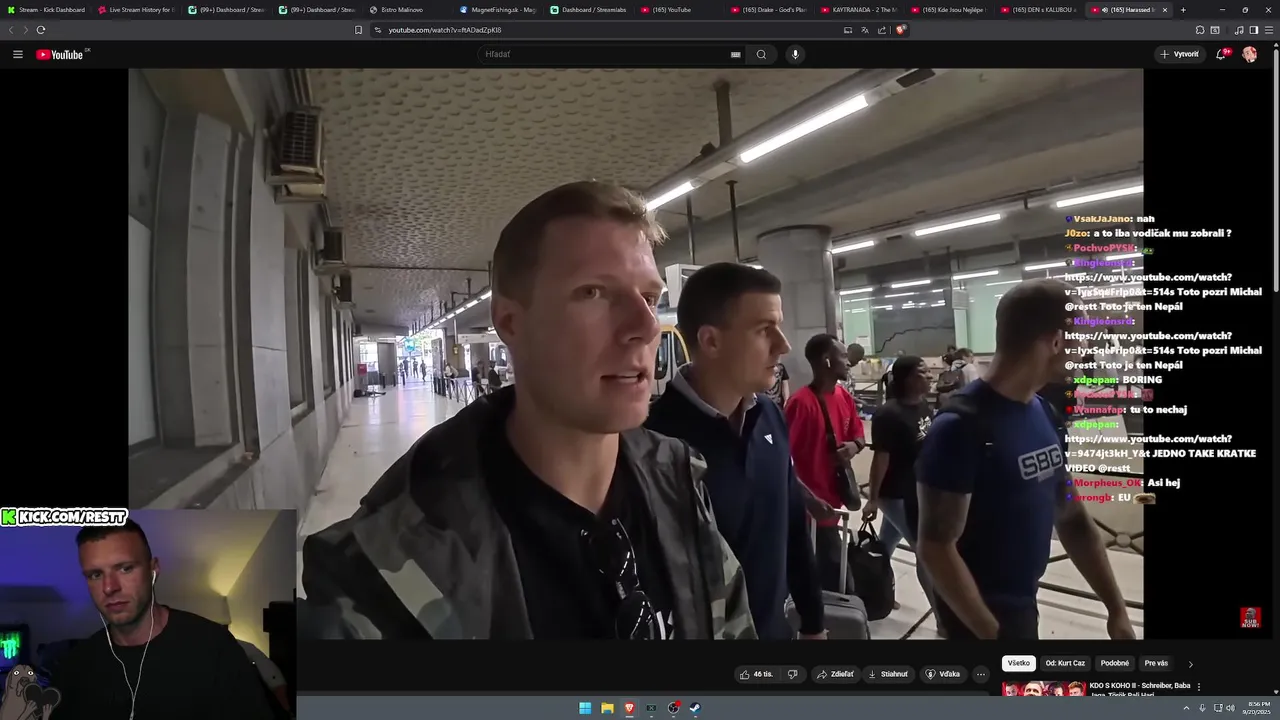Open OBS Studio from taskbar
The height and width of the screenshot is (720, 1280).
click(x=673, y=708)
